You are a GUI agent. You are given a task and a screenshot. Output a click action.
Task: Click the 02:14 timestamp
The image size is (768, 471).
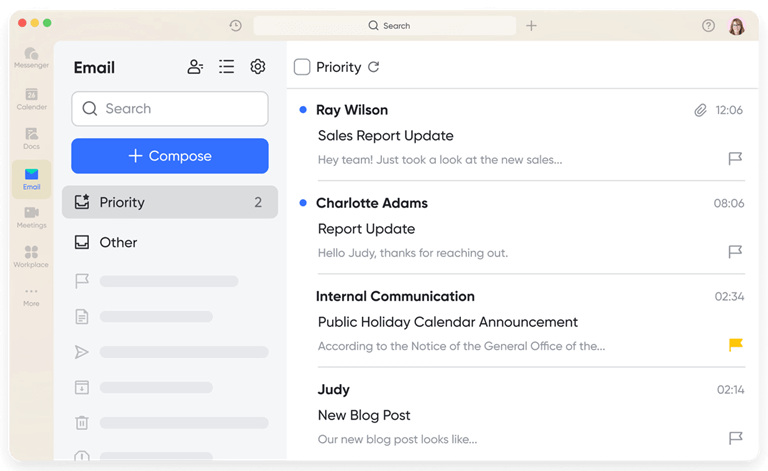pyautogui.click(x=730, y=390)
